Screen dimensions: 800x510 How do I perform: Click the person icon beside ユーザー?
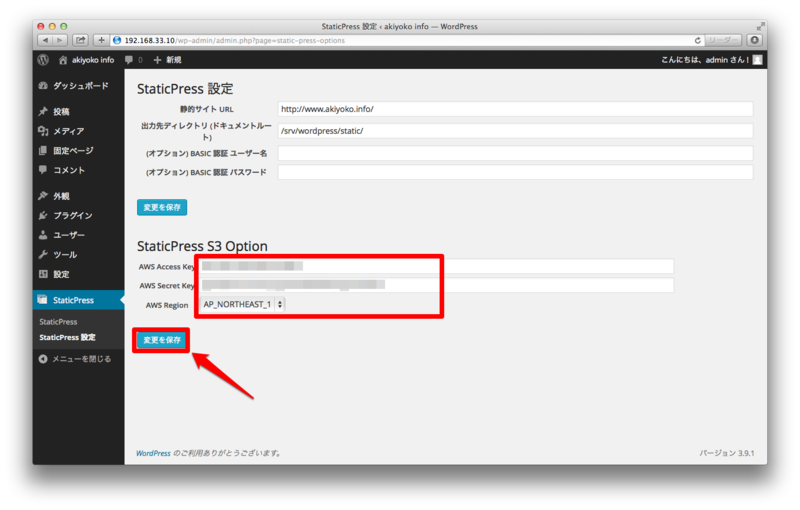click(43, 235)
